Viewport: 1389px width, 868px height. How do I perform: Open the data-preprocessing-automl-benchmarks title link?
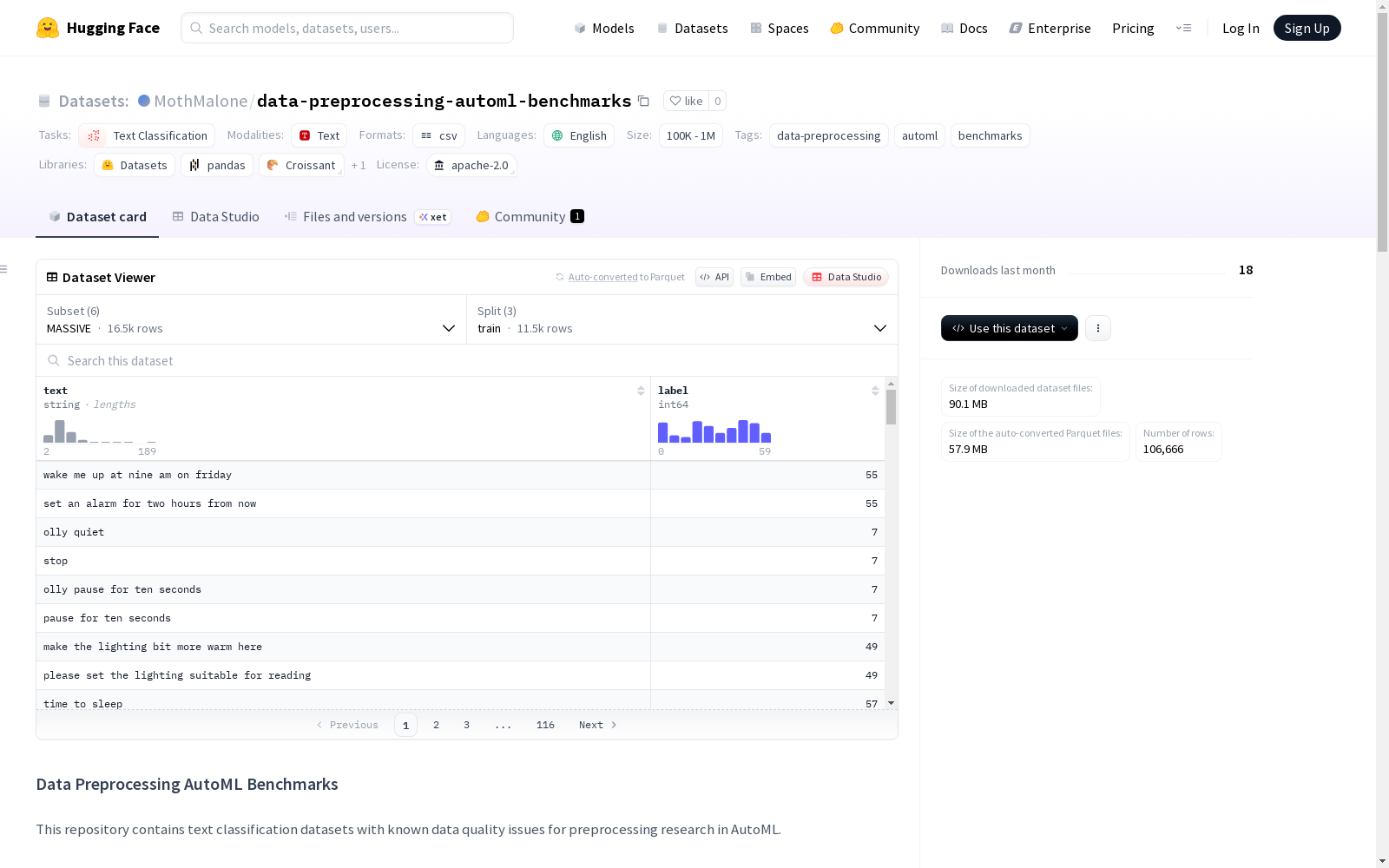(444, 101)
